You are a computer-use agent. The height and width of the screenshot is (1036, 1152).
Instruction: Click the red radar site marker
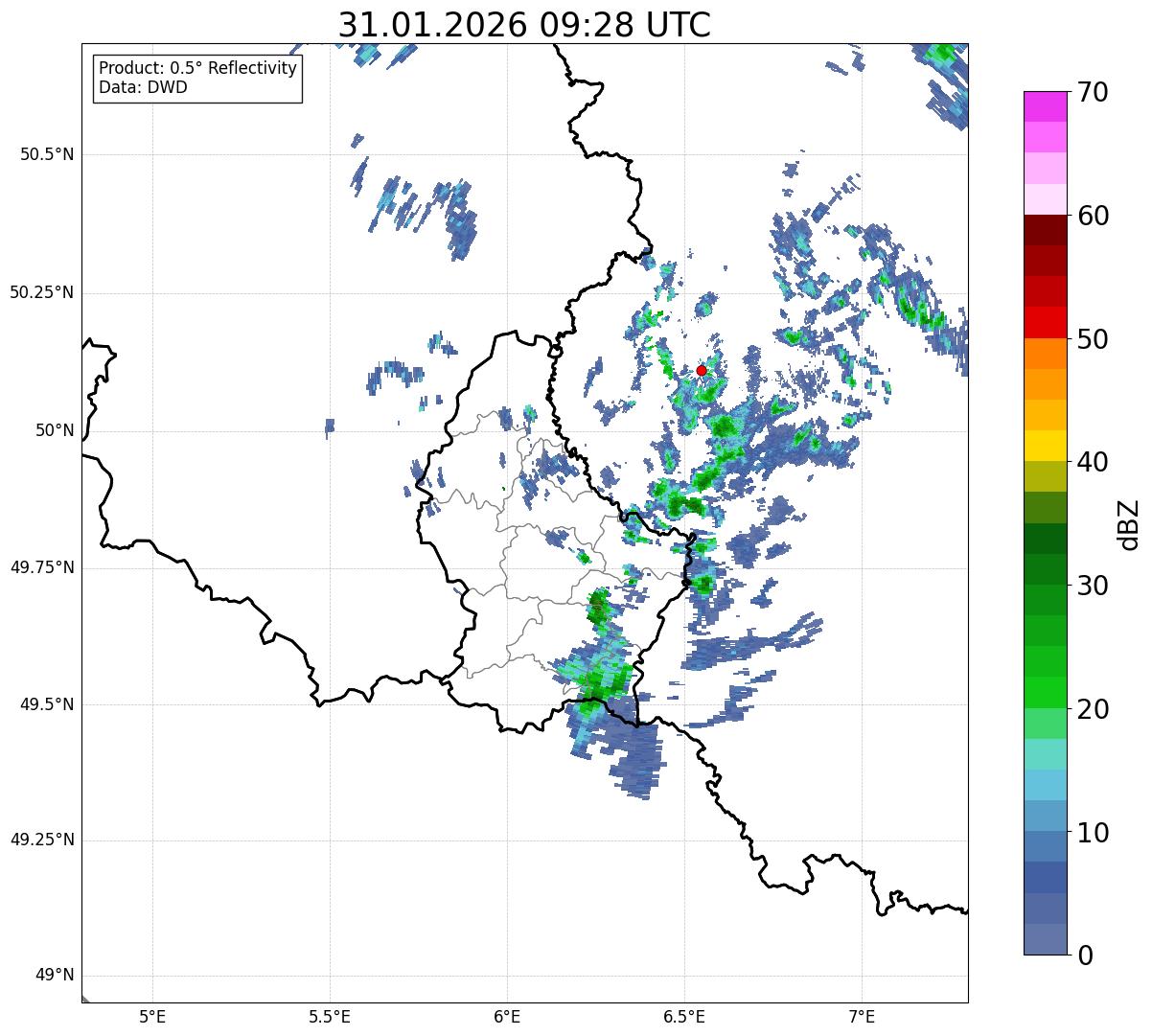(702, 370)
